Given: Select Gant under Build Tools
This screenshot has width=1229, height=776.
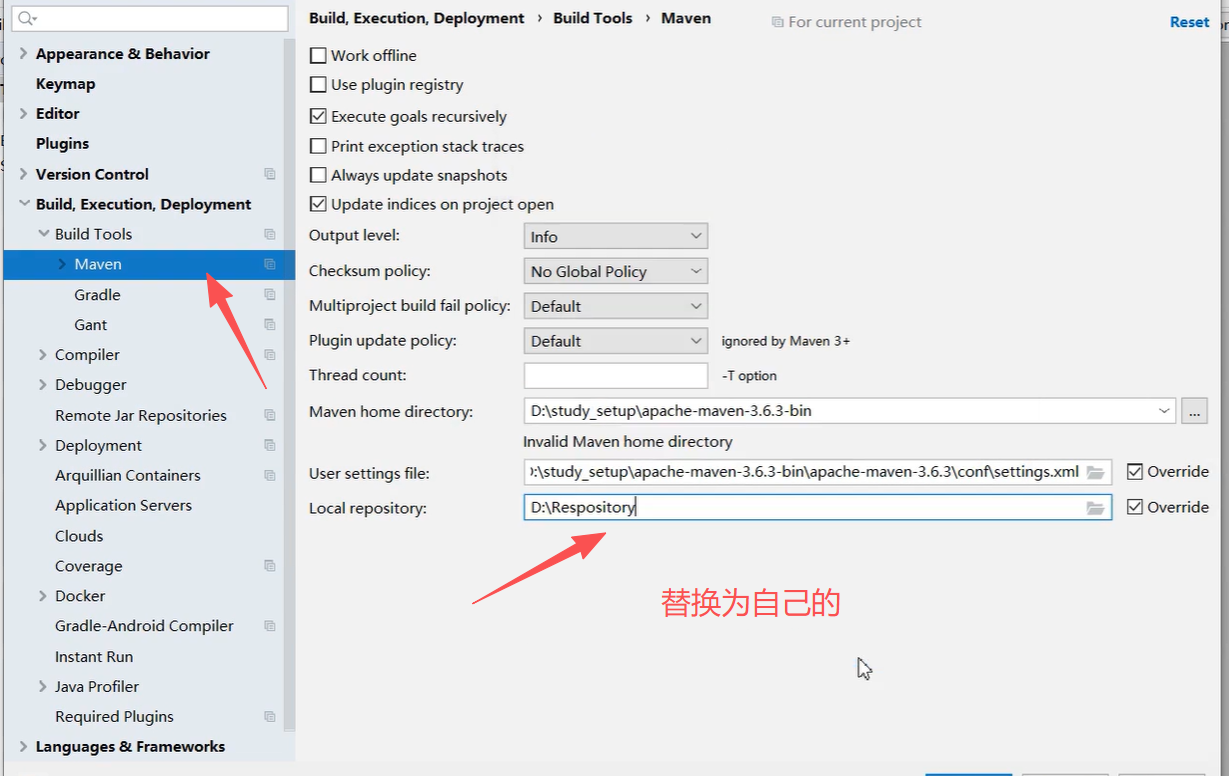Looking at the screenshot, I should (90, 325).
